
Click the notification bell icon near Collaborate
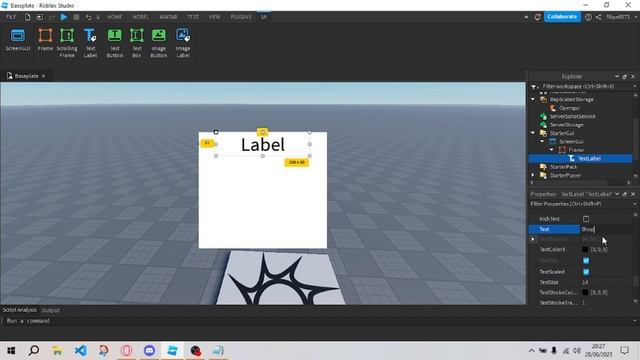[x=537, y=17]
